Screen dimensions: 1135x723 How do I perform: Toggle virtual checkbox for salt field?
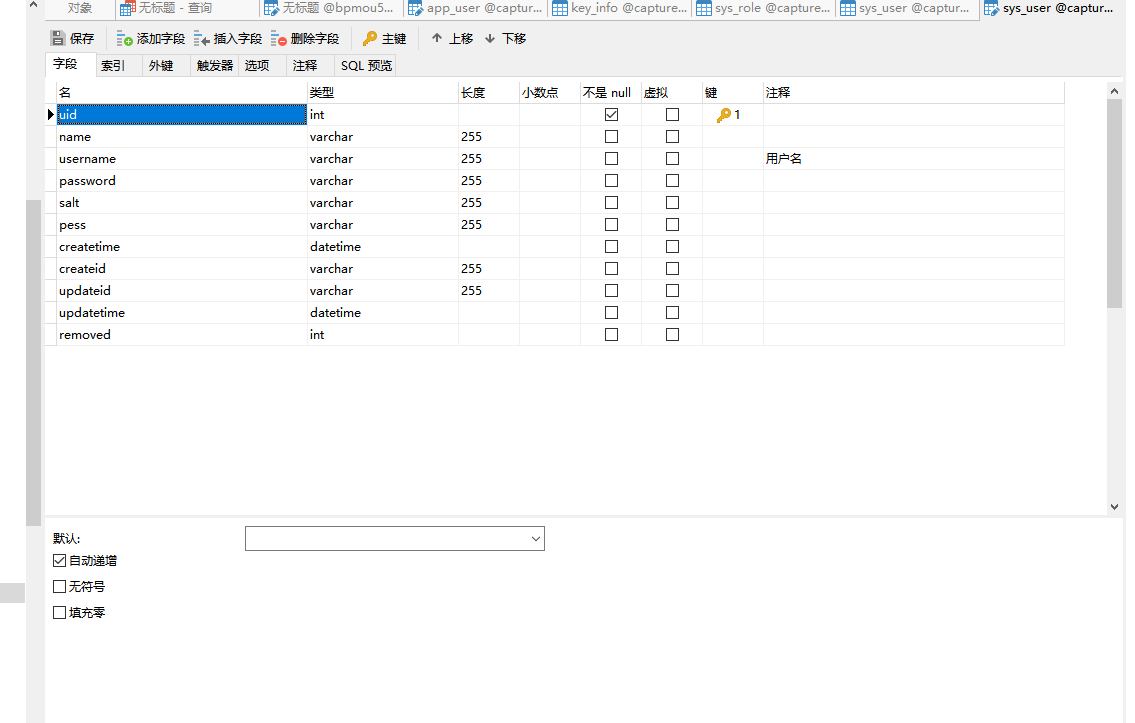[672, 203]
